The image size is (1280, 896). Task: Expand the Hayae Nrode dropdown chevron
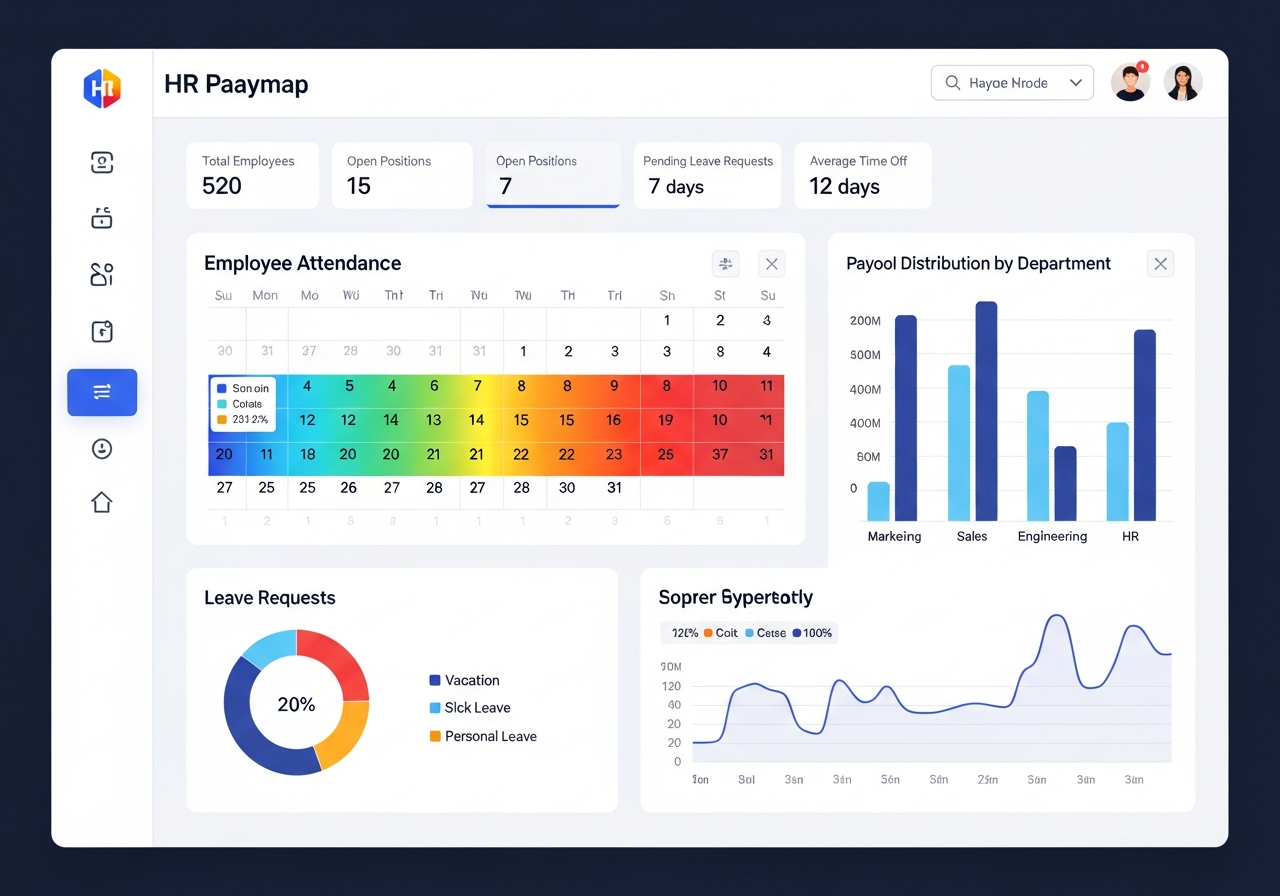point(1076,83)
